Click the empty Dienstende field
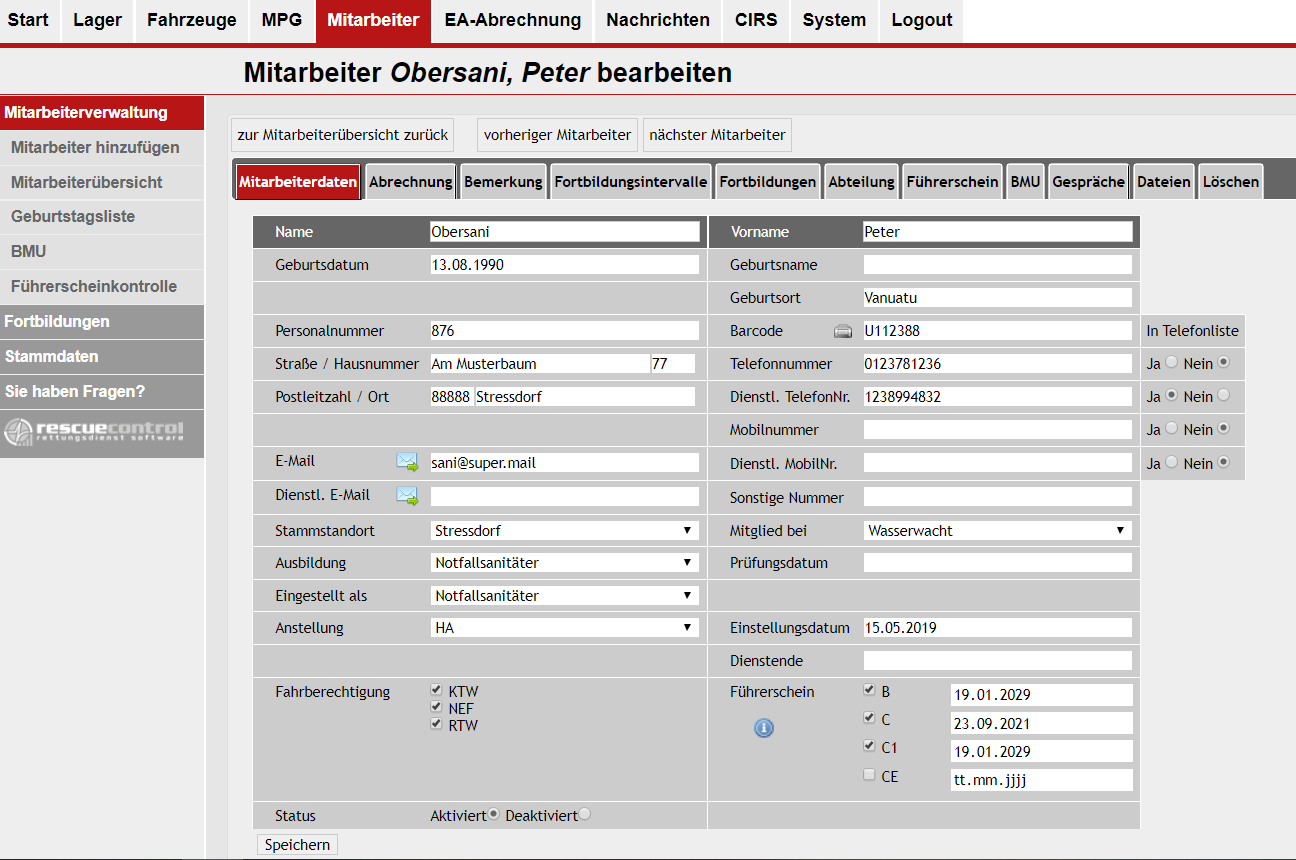1296x860 pixels. point(998,660)
